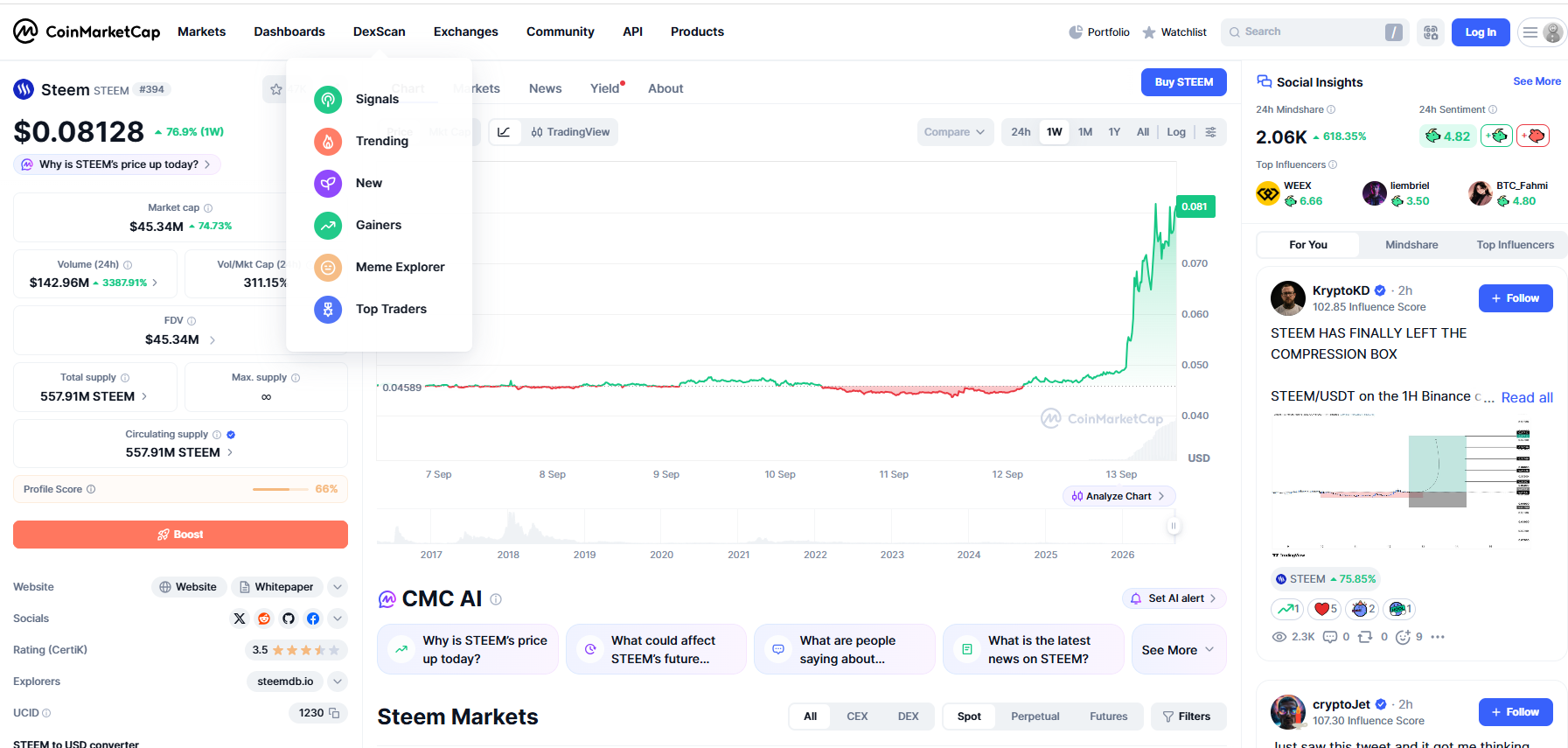Click the CertiK 3.5 star rating
This screenshot has height=748, width=1568.
[296, 650]
